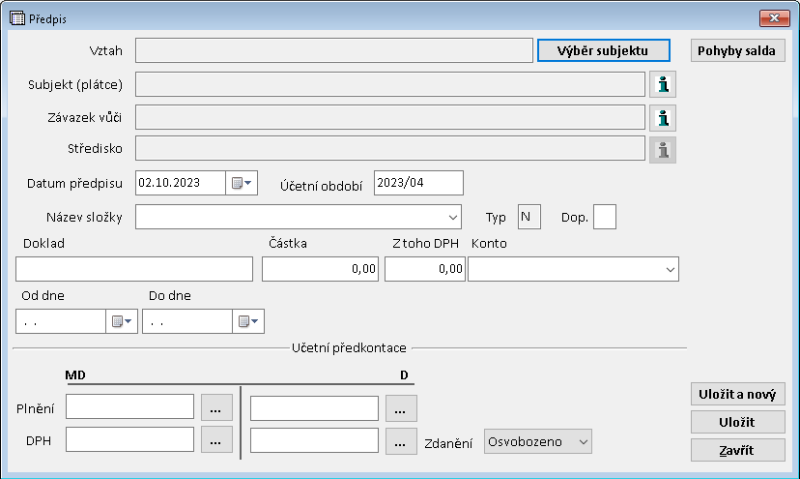Open the Do dne calendar picker
800x479 pixels.
pos(248,321)
